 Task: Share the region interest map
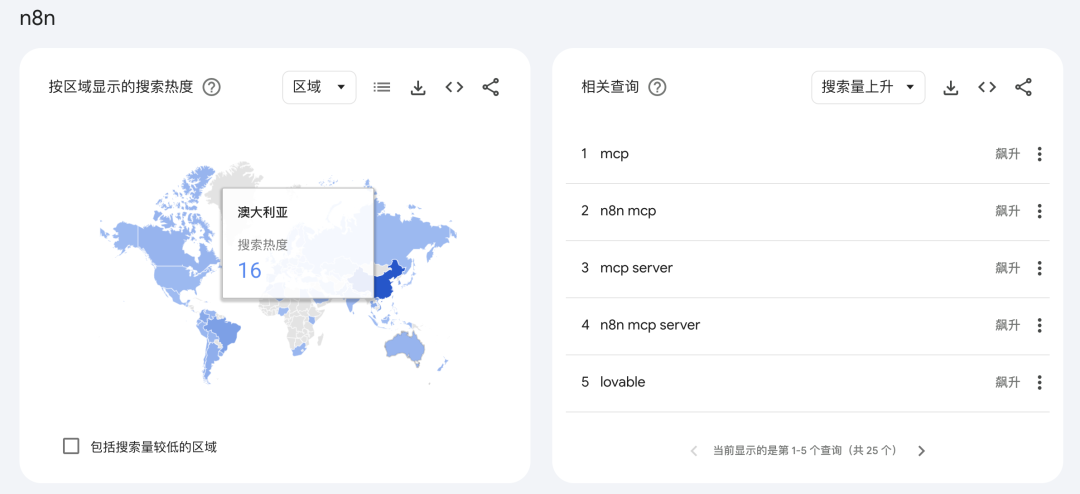490,88
